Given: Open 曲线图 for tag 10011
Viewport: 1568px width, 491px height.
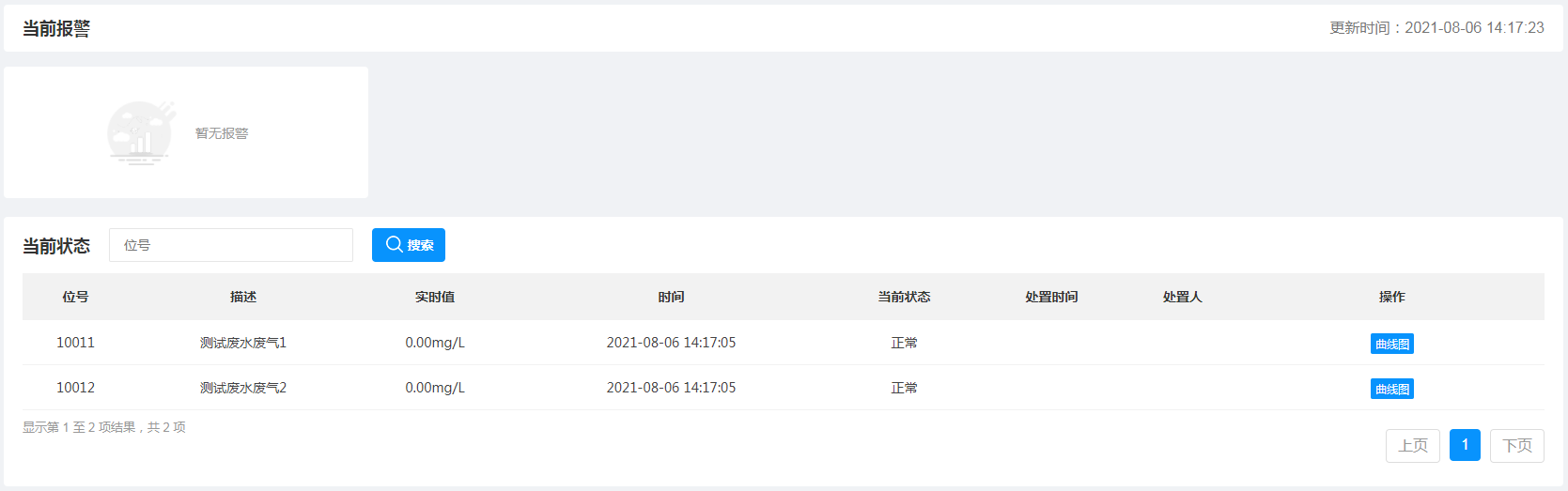Looking at the screenshot, I should tap(1391, 344).
